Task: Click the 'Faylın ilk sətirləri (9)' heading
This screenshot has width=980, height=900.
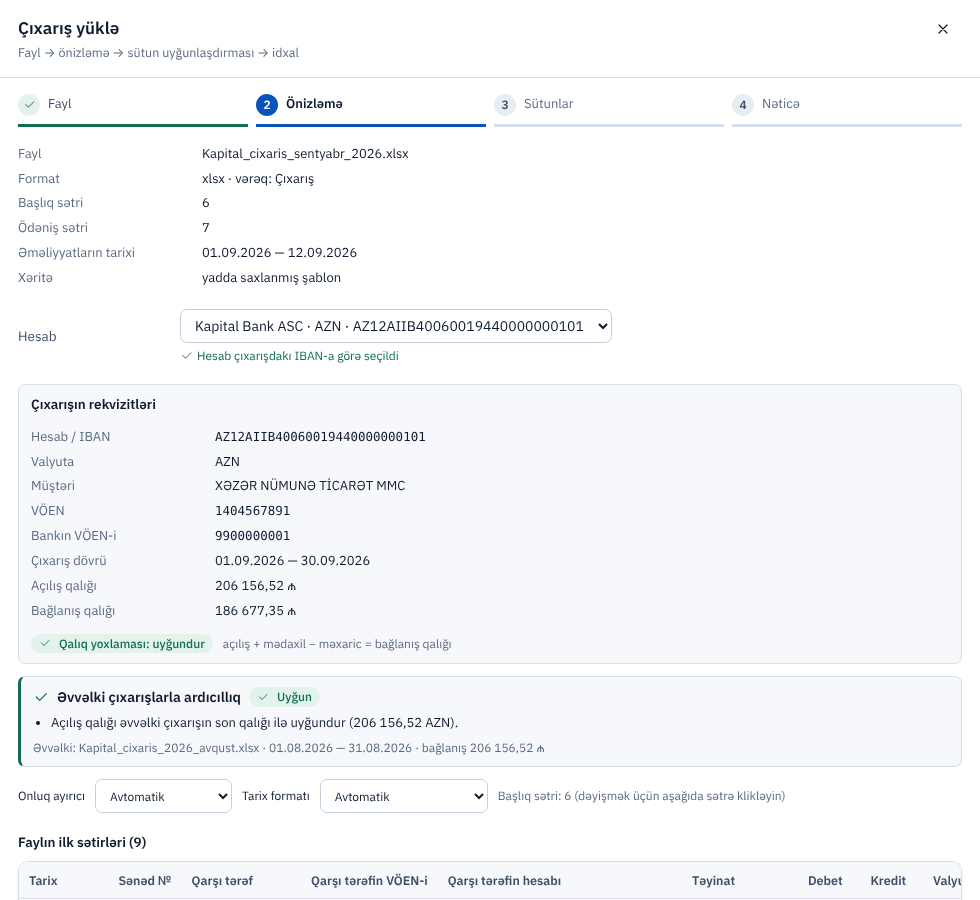Action: pos(82,842)
